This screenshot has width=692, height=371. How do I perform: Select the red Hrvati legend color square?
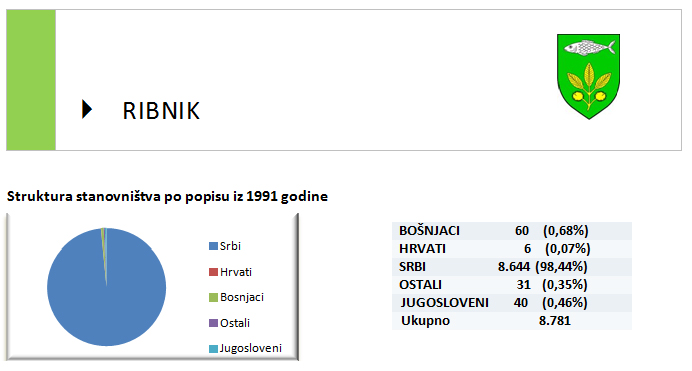tap(213, 272)
